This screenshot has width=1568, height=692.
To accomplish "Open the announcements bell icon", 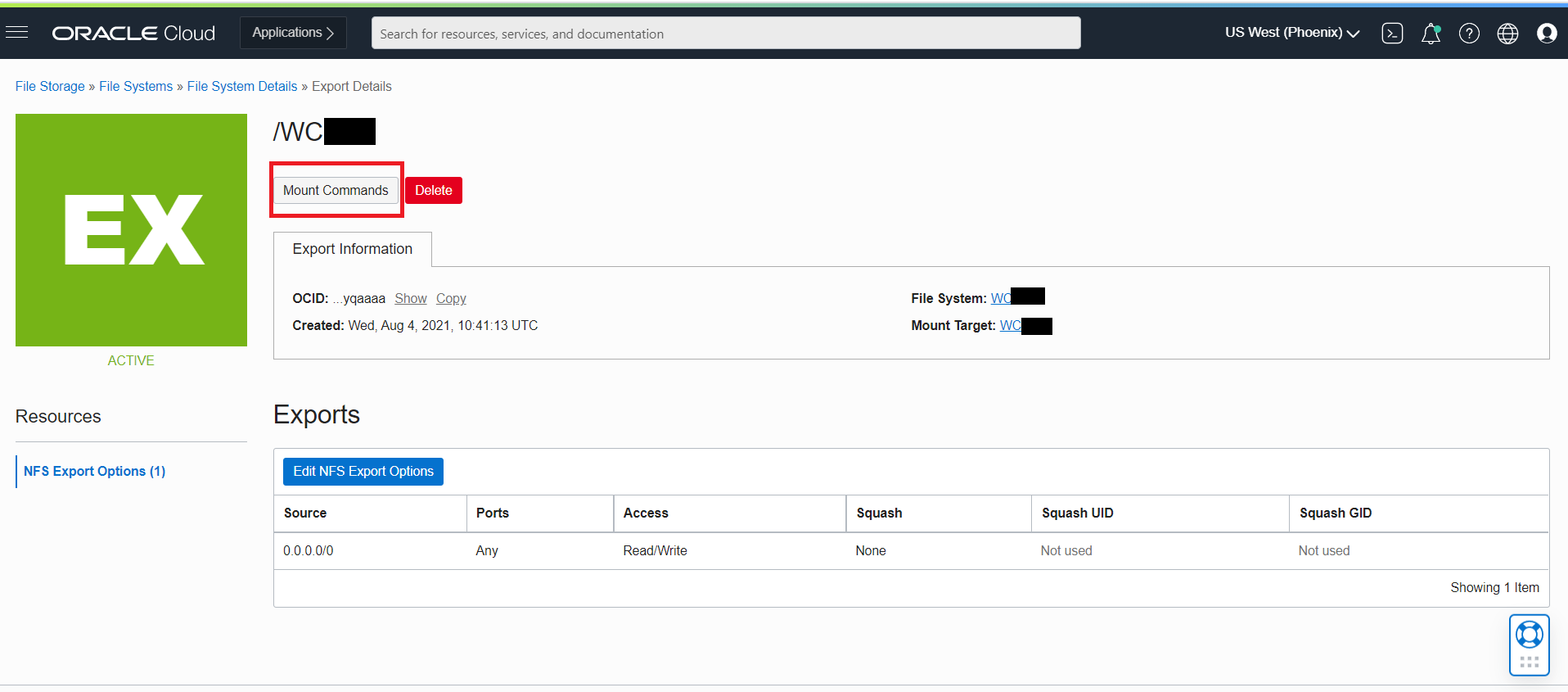I will click(1431, 33).
